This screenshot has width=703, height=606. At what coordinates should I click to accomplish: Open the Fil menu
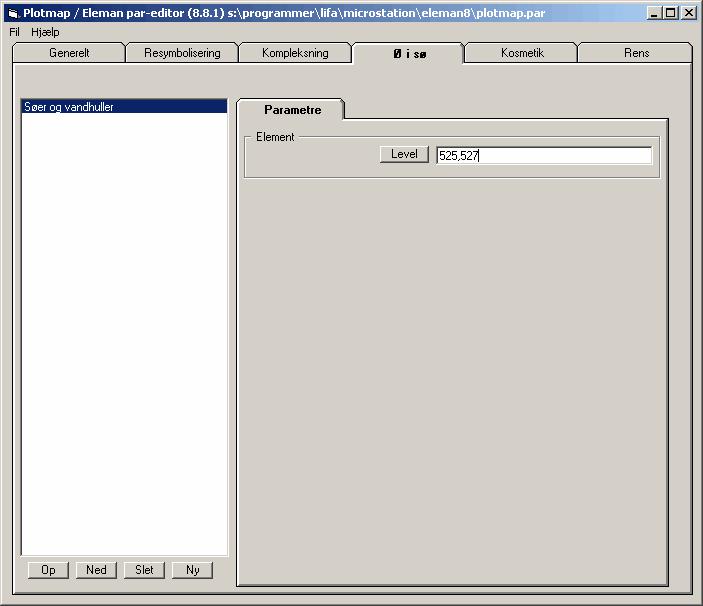[x=14, y=32]
